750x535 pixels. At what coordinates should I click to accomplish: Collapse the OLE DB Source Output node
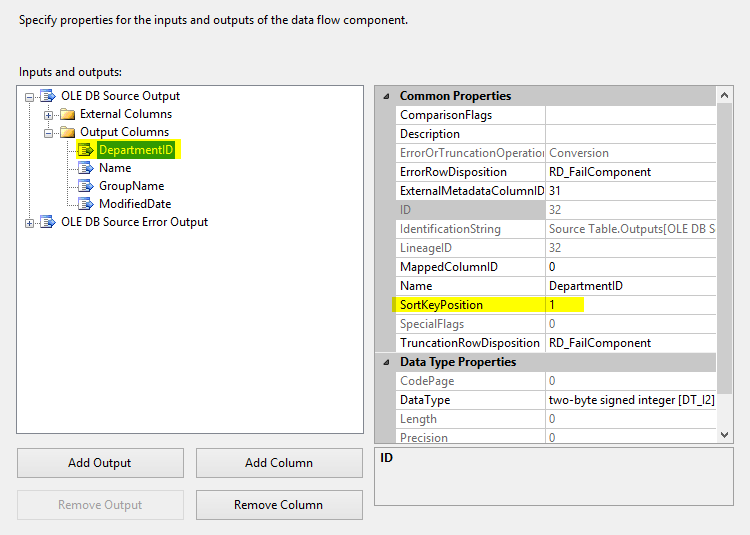pos(30,97)
